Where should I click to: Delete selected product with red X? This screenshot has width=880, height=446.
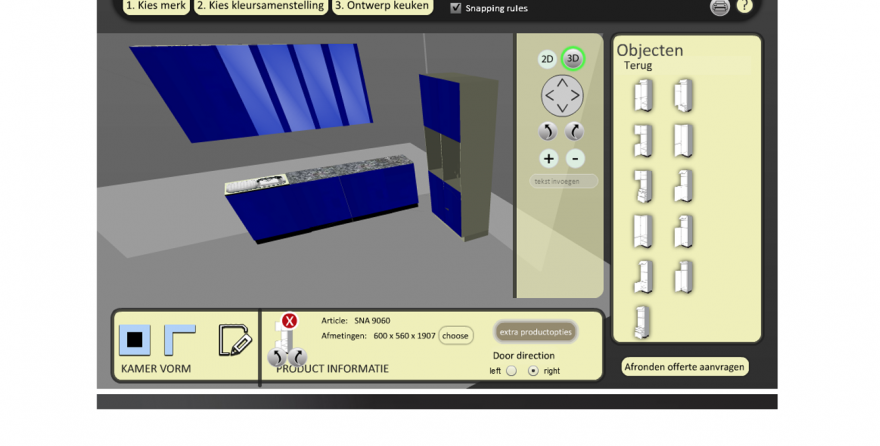(x=289, y=321)
